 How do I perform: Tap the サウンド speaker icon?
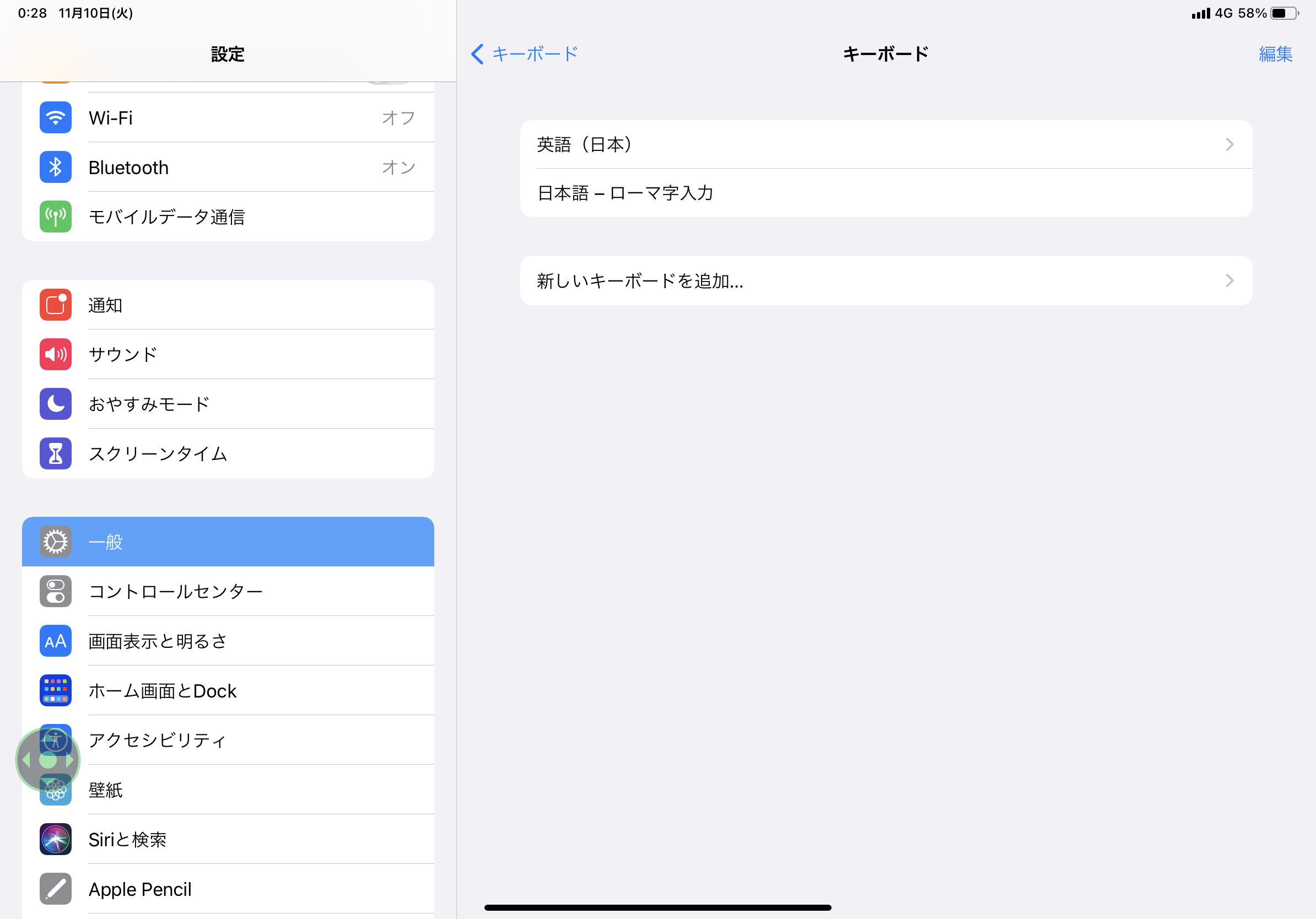pos(56,355)
